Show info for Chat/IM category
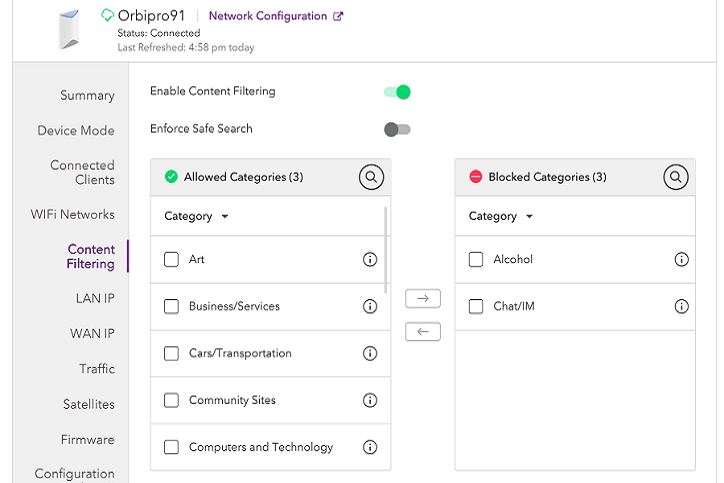This screenshot has height=483, width=724. click(x=682, y=307)
